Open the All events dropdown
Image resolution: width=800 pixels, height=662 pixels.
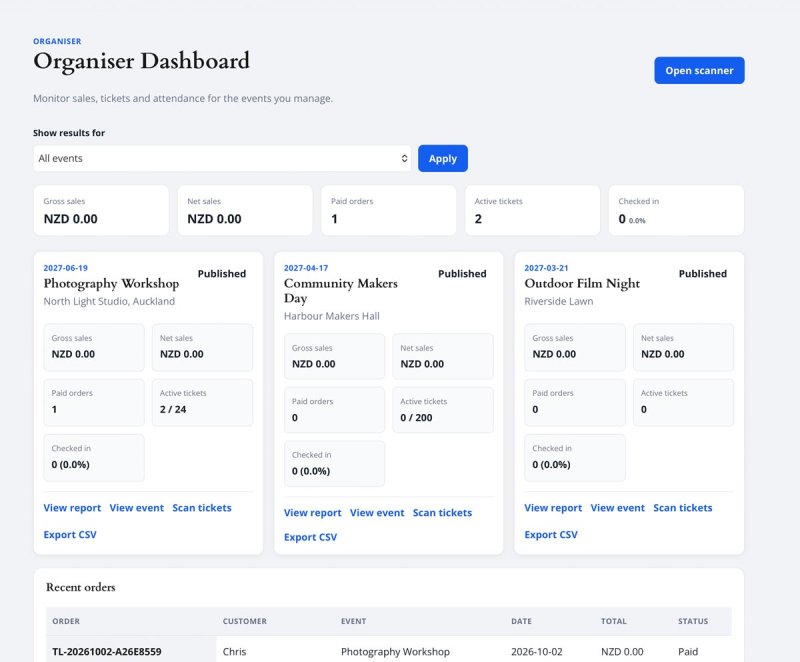[222, 159]
